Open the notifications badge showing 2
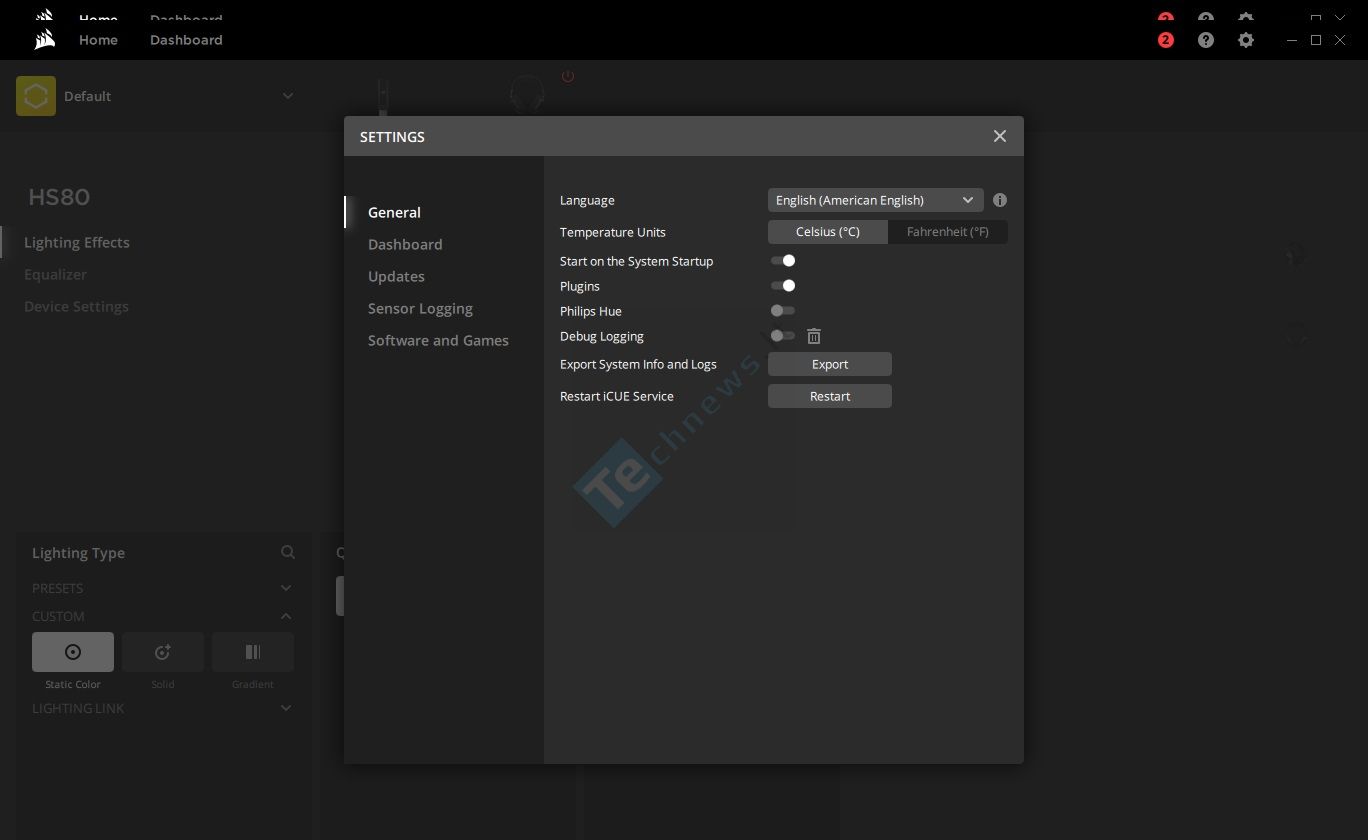 point(1166,40)
